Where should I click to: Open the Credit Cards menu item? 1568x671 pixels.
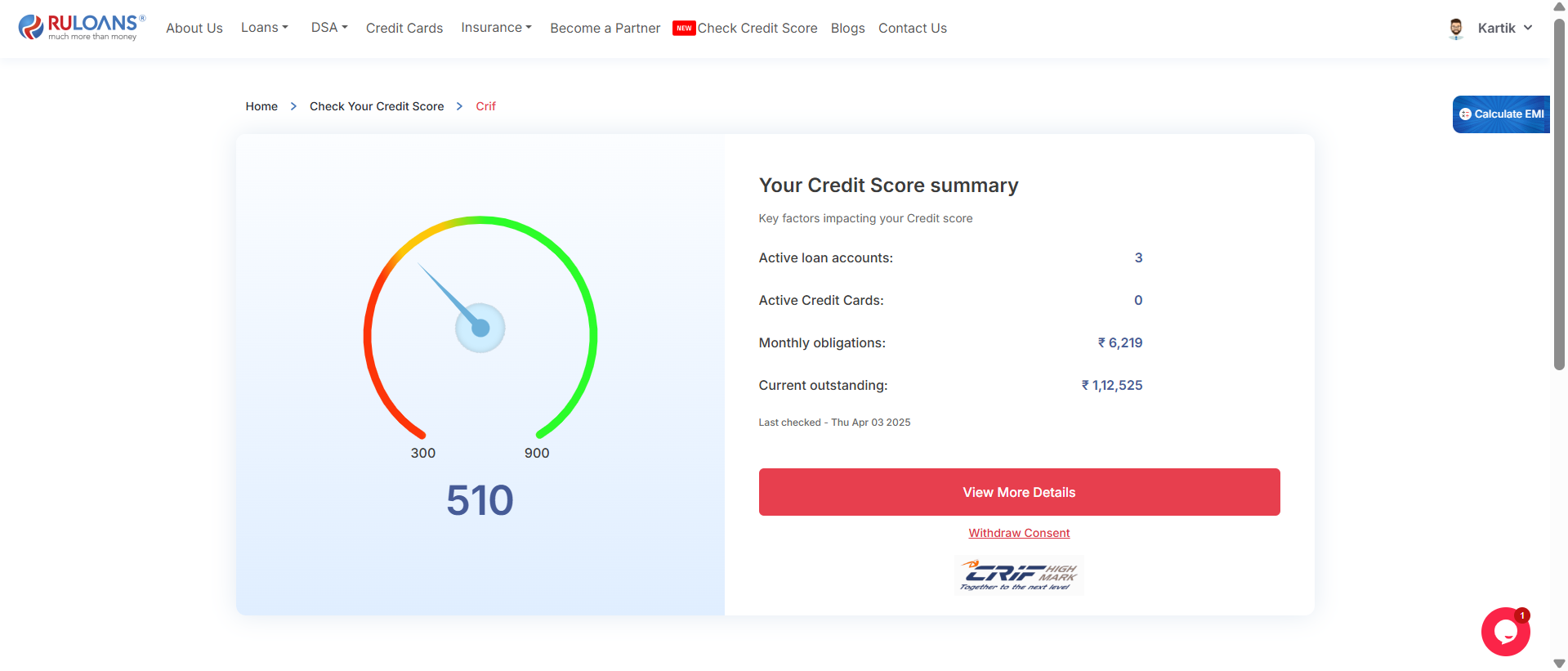404,29
